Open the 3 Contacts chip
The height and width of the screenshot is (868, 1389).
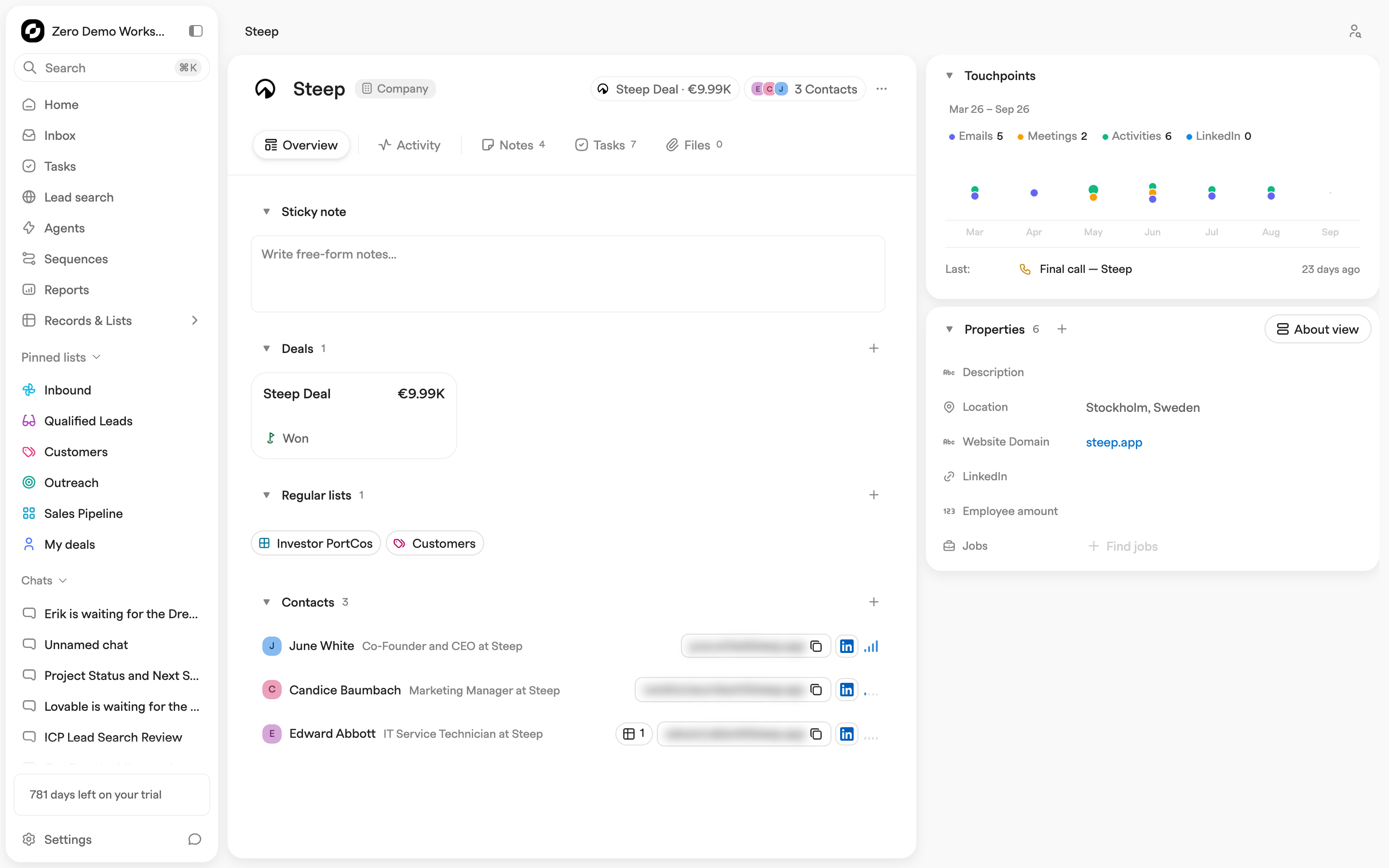(804, 89)
